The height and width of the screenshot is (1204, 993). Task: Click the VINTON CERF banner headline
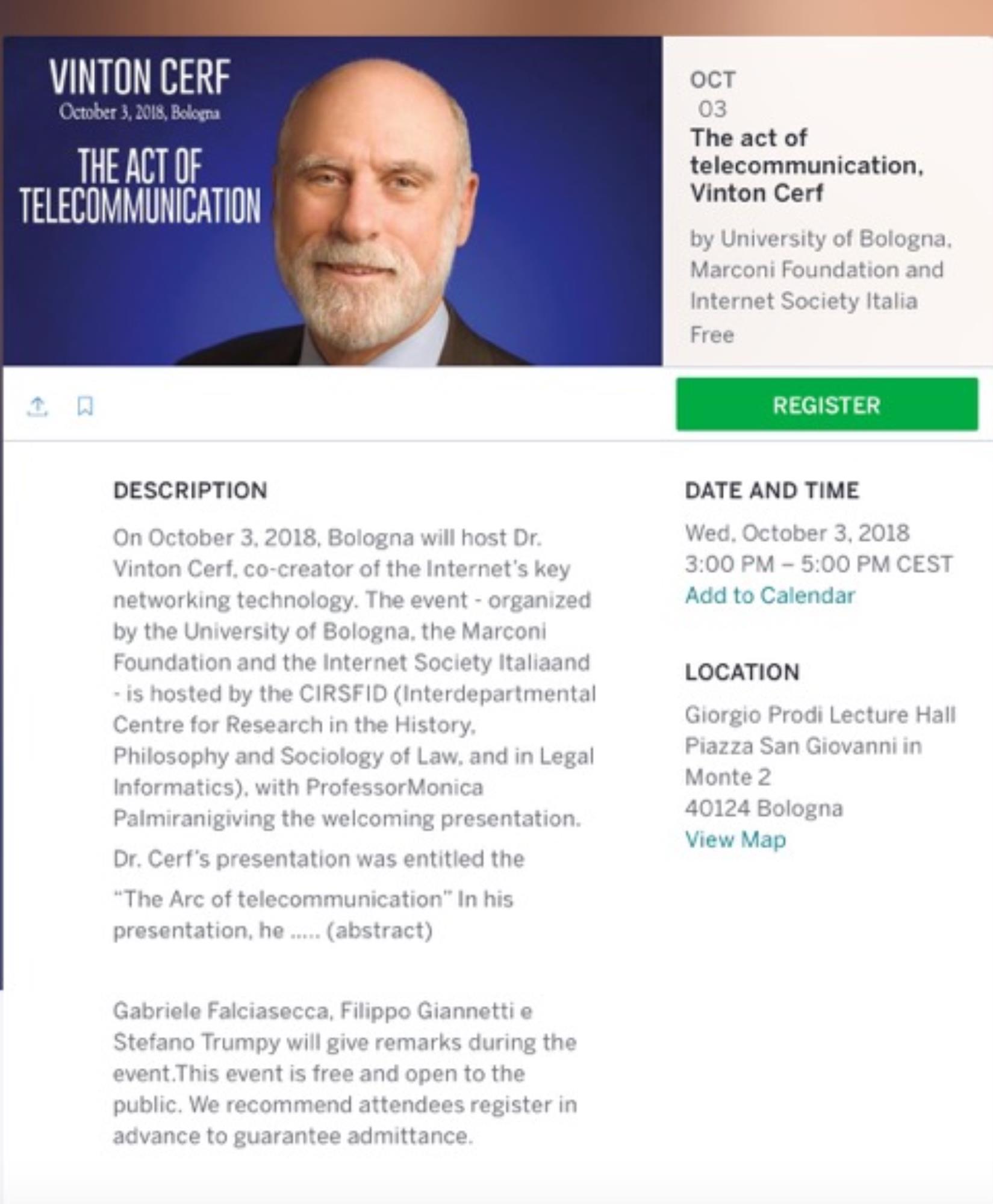click(x=140, y=78)
